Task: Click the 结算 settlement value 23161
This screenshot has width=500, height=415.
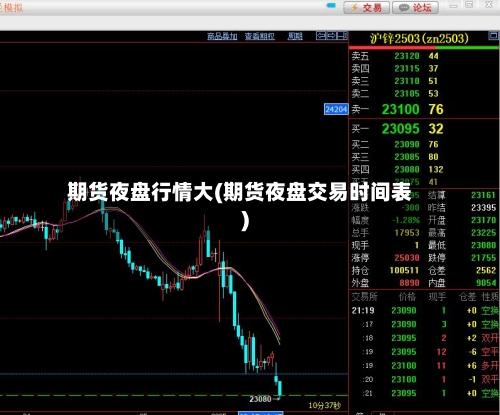Action: (x=484, y=195)
